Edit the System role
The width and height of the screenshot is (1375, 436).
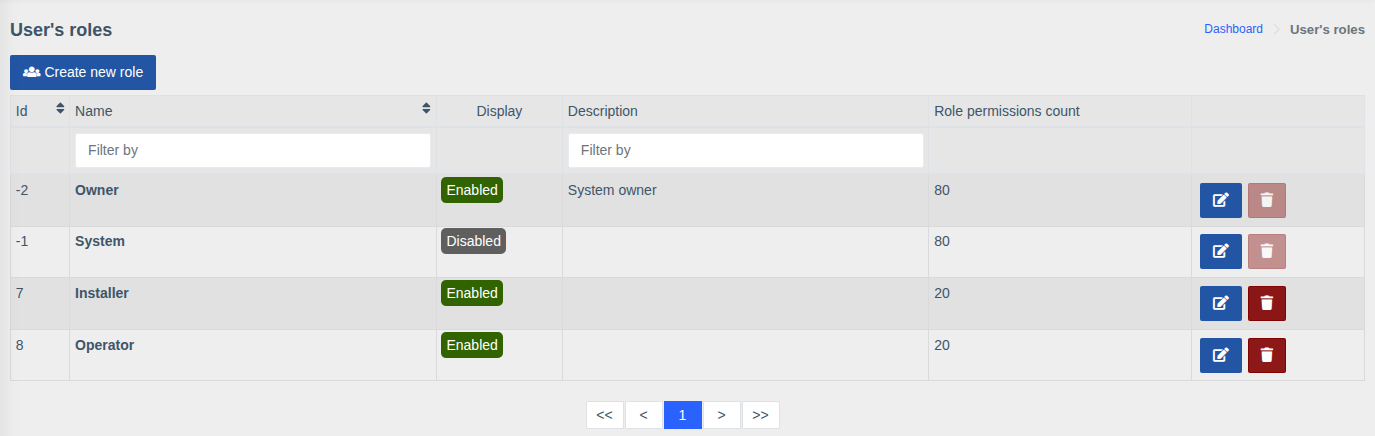point(1221,251)
